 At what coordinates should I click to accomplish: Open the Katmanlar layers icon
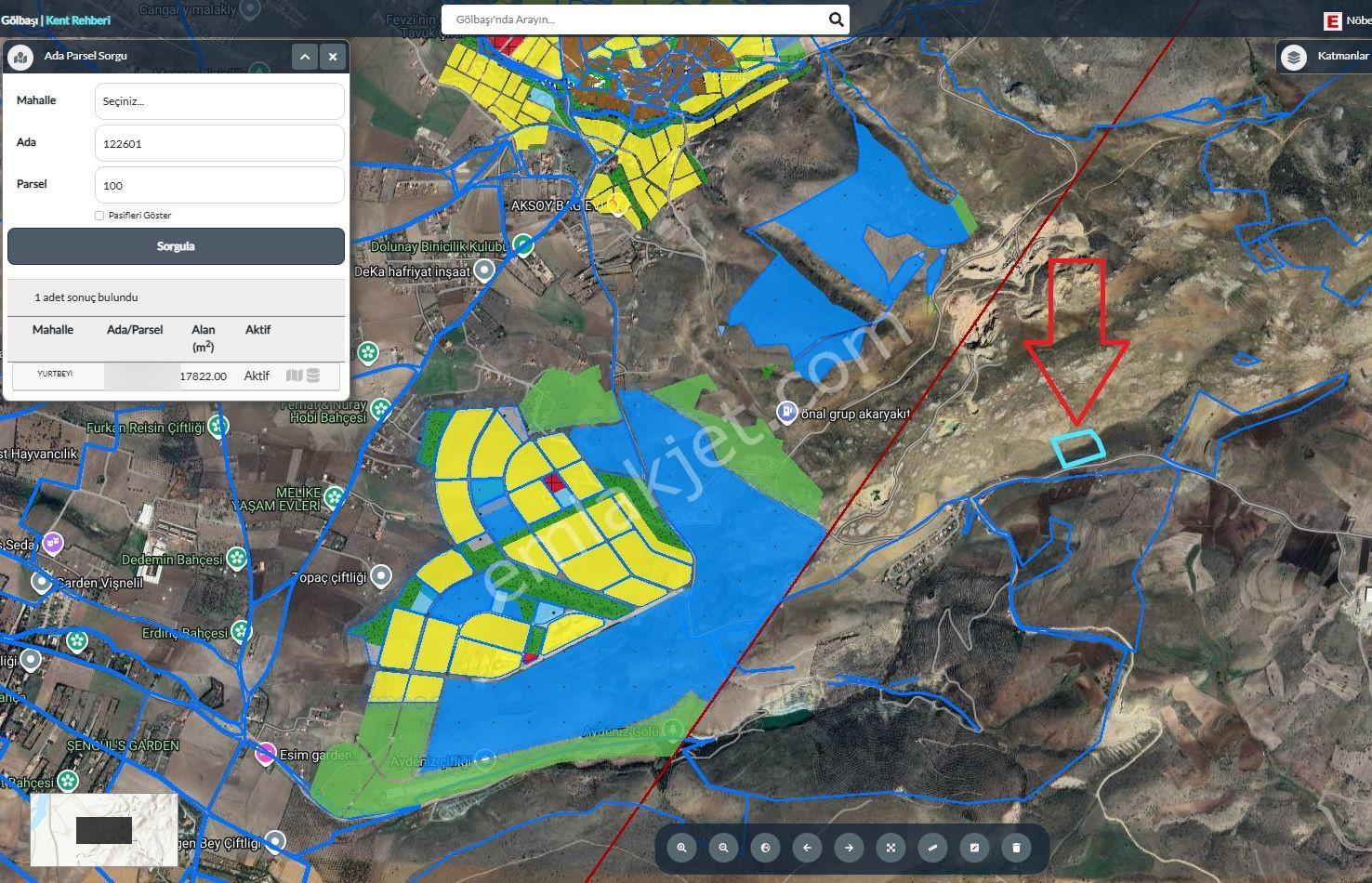[x=1294, y=57]
